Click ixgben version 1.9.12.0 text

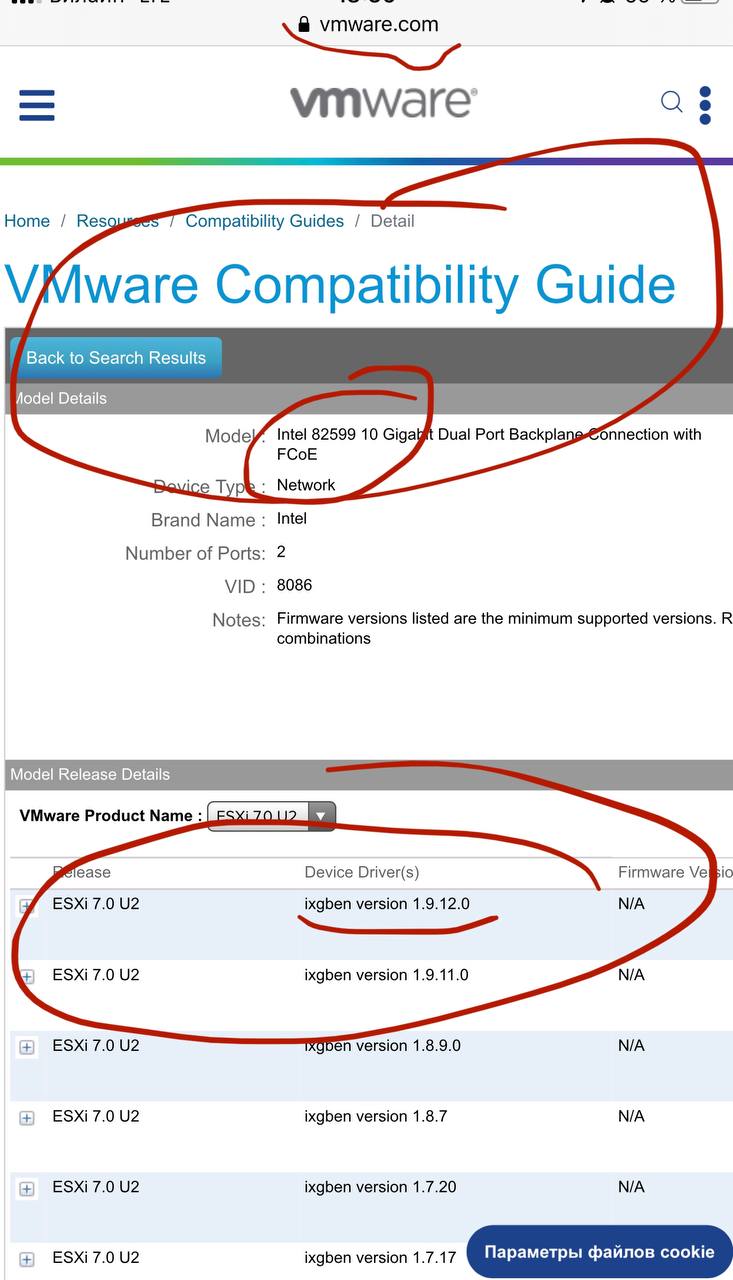click(x=387, y=904)
